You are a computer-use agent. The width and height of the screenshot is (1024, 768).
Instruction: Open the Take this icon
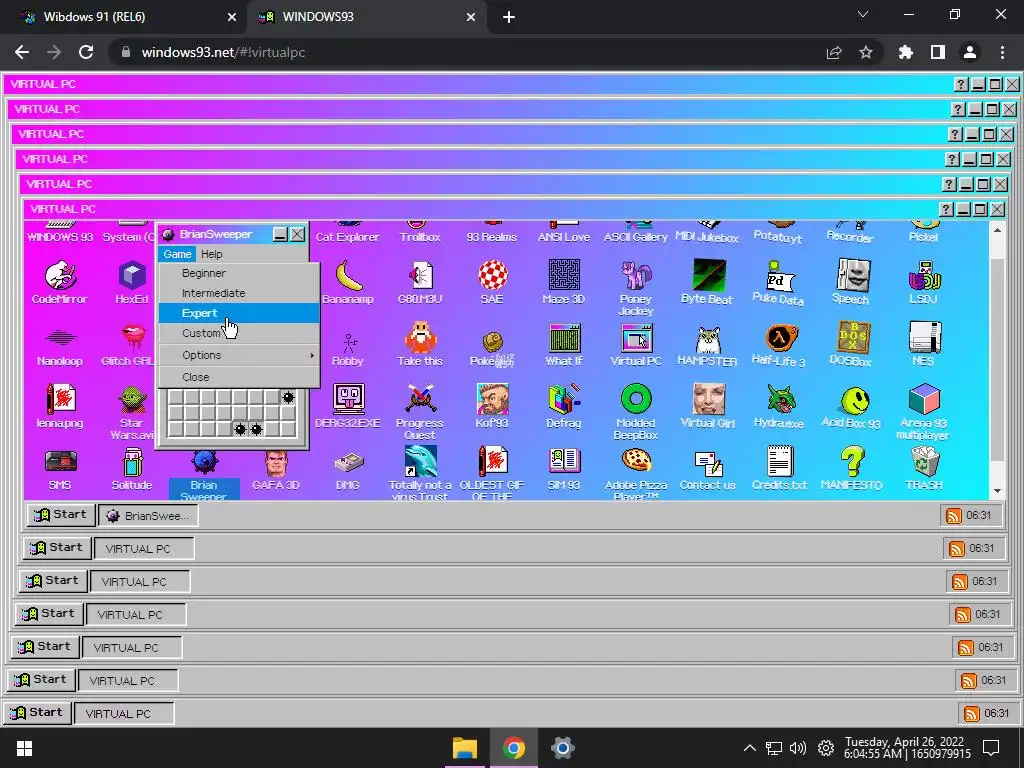click(420, 344)
